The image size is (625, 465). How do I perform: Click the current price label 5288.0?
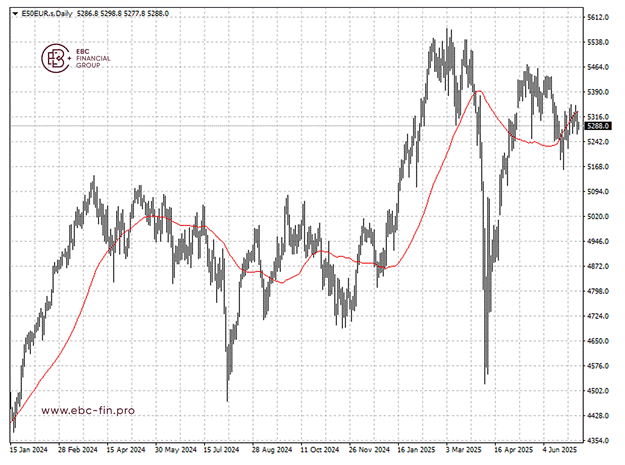click(598, 126)
